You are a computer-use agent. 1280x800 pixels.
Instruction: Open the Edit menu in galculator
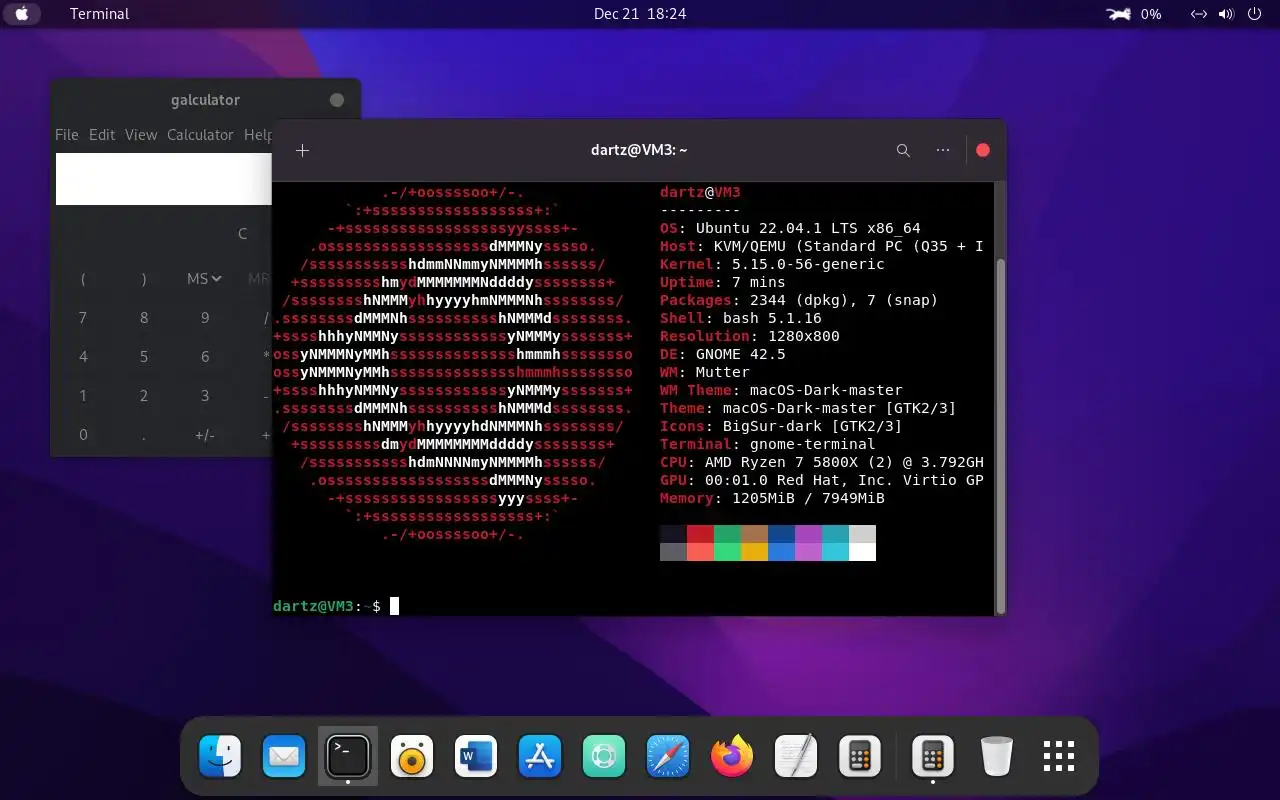point(102,135)
